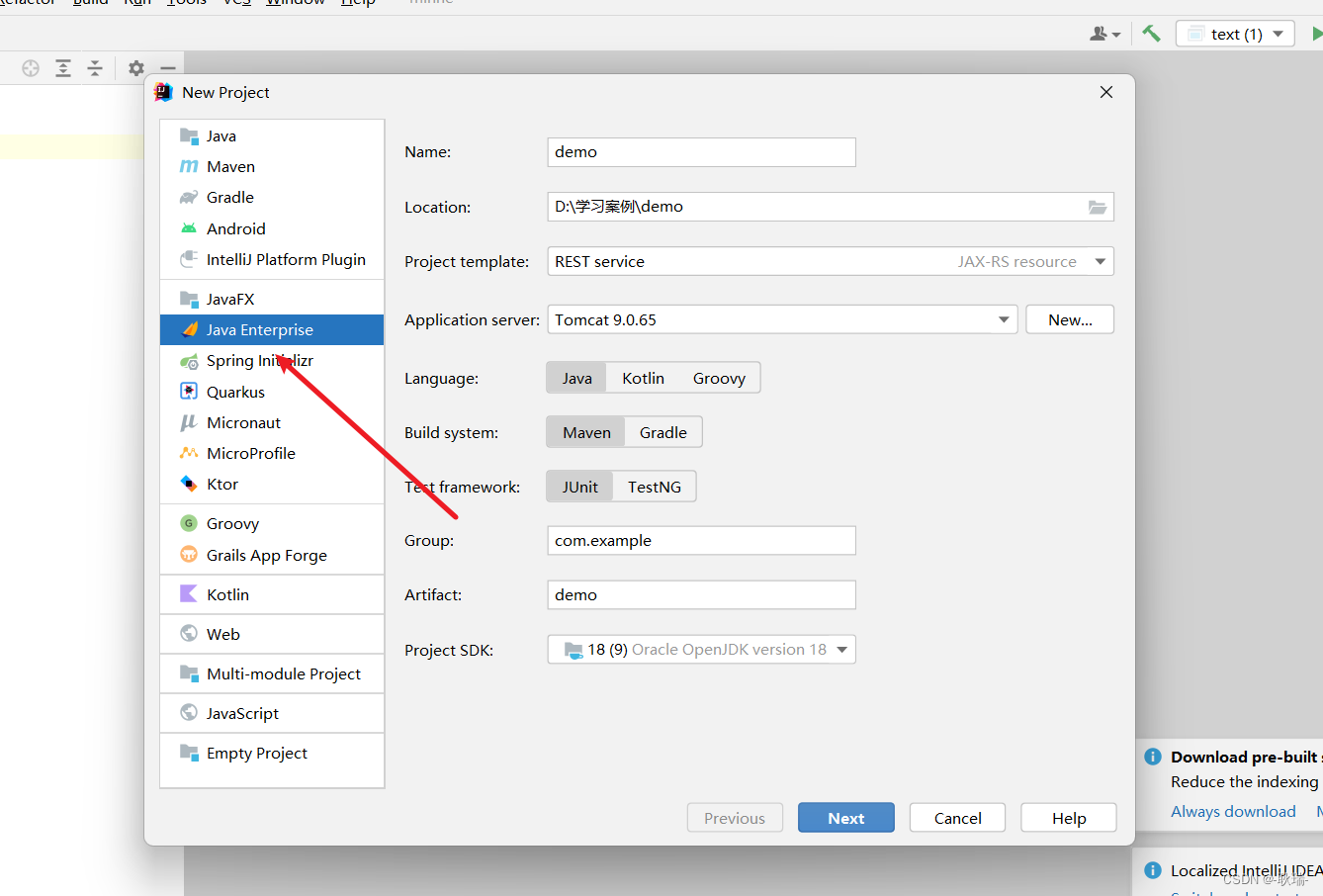Select Maven in project type list

272,166
